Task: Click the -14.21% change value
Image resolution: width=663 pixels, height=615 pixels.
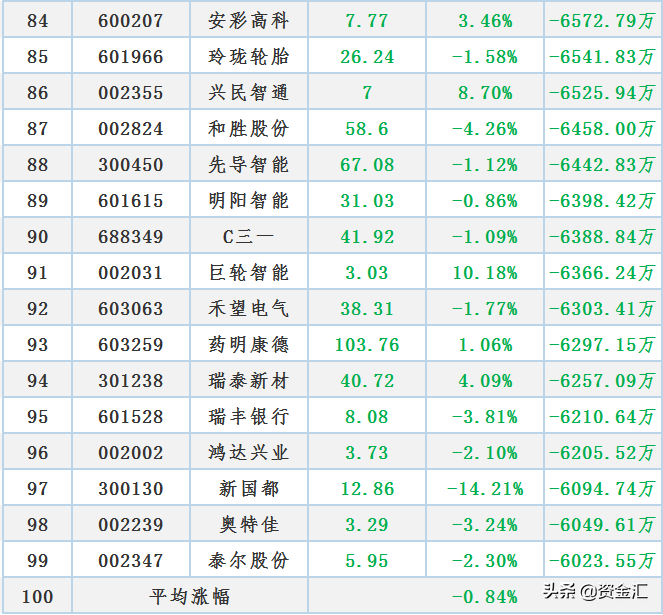Action: pyautogui.click(x=485, y=489)
